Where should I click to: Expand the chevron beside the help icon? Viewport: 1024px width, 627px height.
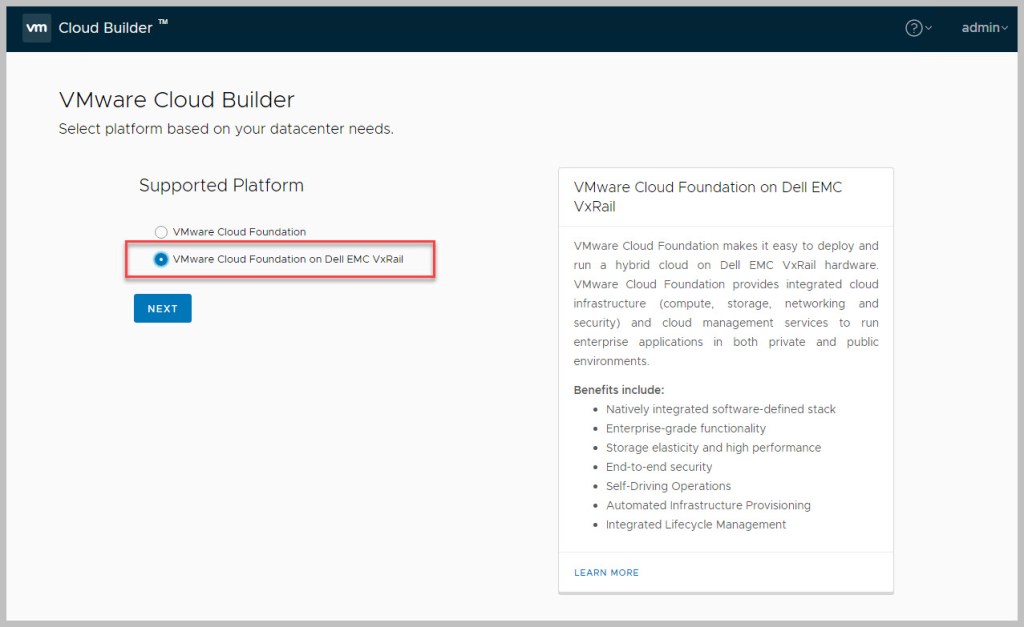(x=929, y=28)
